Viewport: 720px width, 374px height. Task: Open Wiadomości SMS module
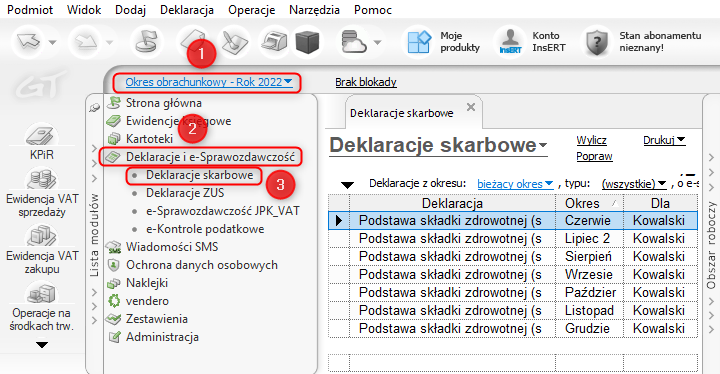tap(163, 247)
